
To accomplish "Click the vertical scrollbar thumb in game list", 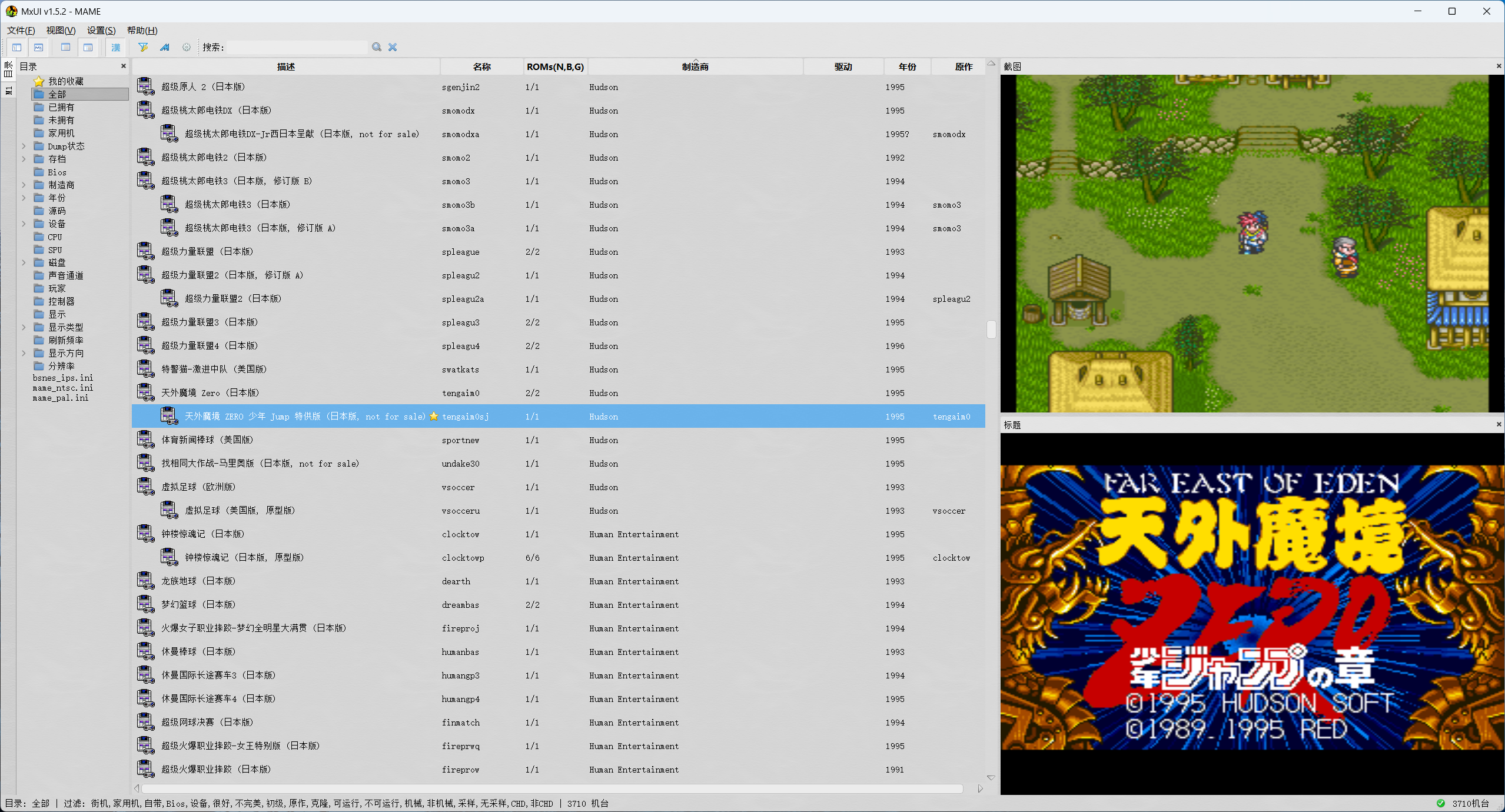I will 991,330.
